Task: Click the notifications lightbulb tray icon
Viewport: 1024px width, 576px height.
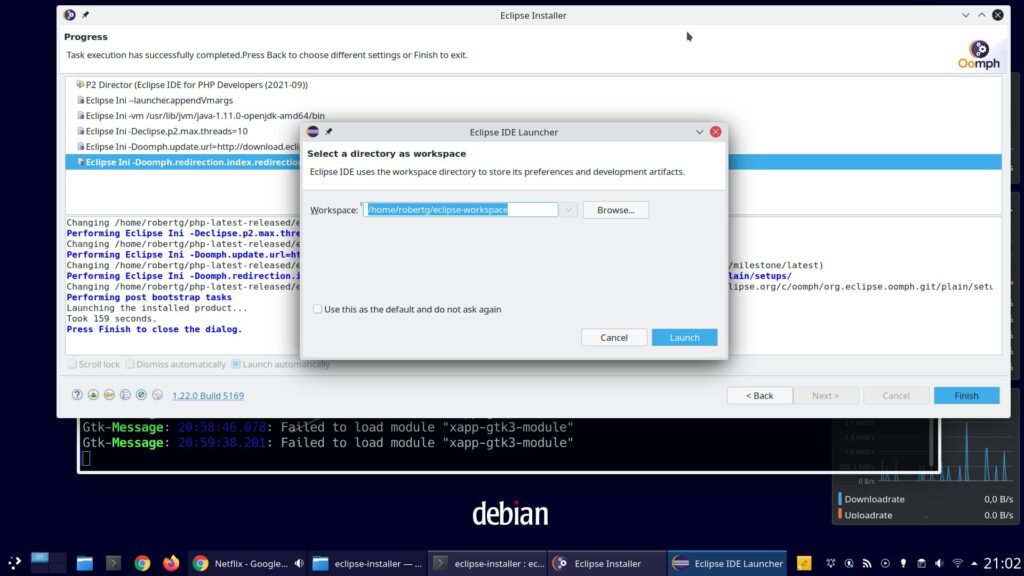Action: 903,563
